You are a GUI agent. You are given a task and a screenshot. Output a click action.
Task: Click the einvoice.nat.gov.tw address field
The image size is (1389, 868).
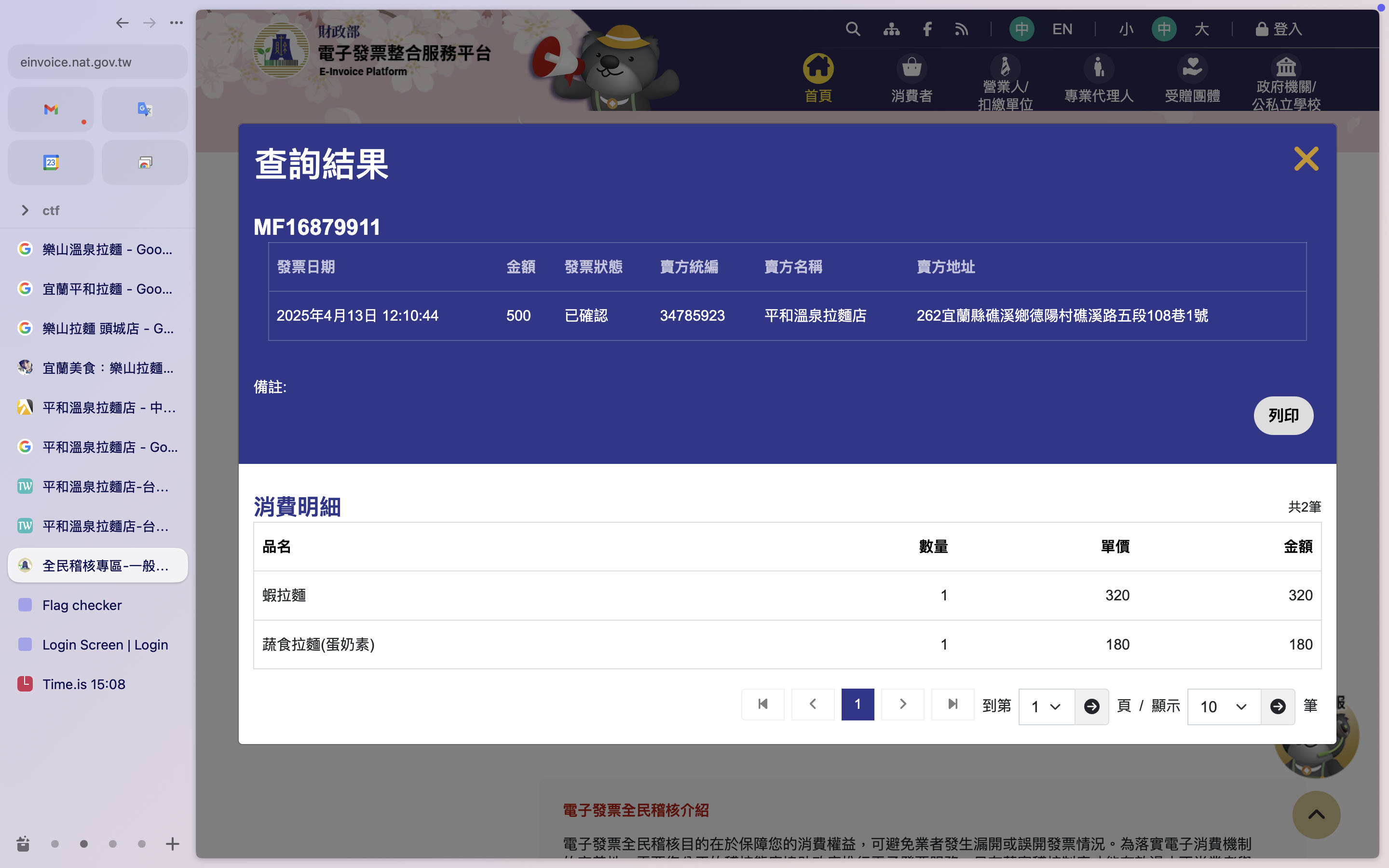[97, 62]
